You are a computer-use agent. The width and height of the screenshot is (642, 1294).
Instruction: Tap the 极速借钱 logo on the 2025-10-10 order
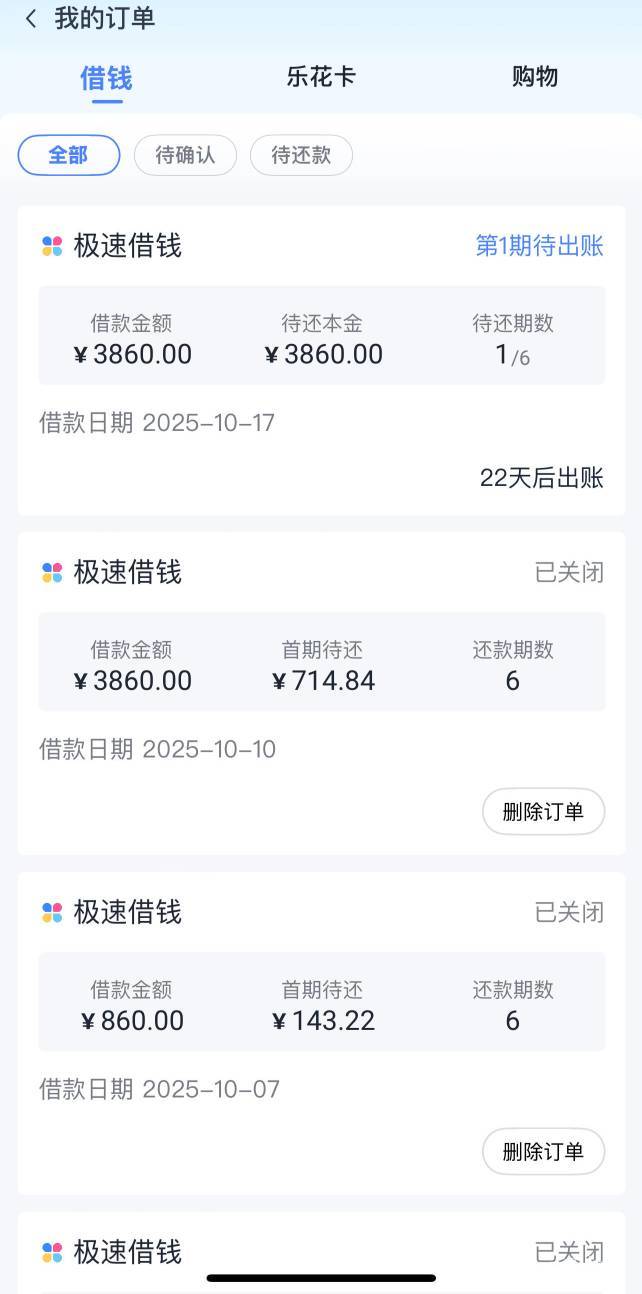tap(52, 572)
